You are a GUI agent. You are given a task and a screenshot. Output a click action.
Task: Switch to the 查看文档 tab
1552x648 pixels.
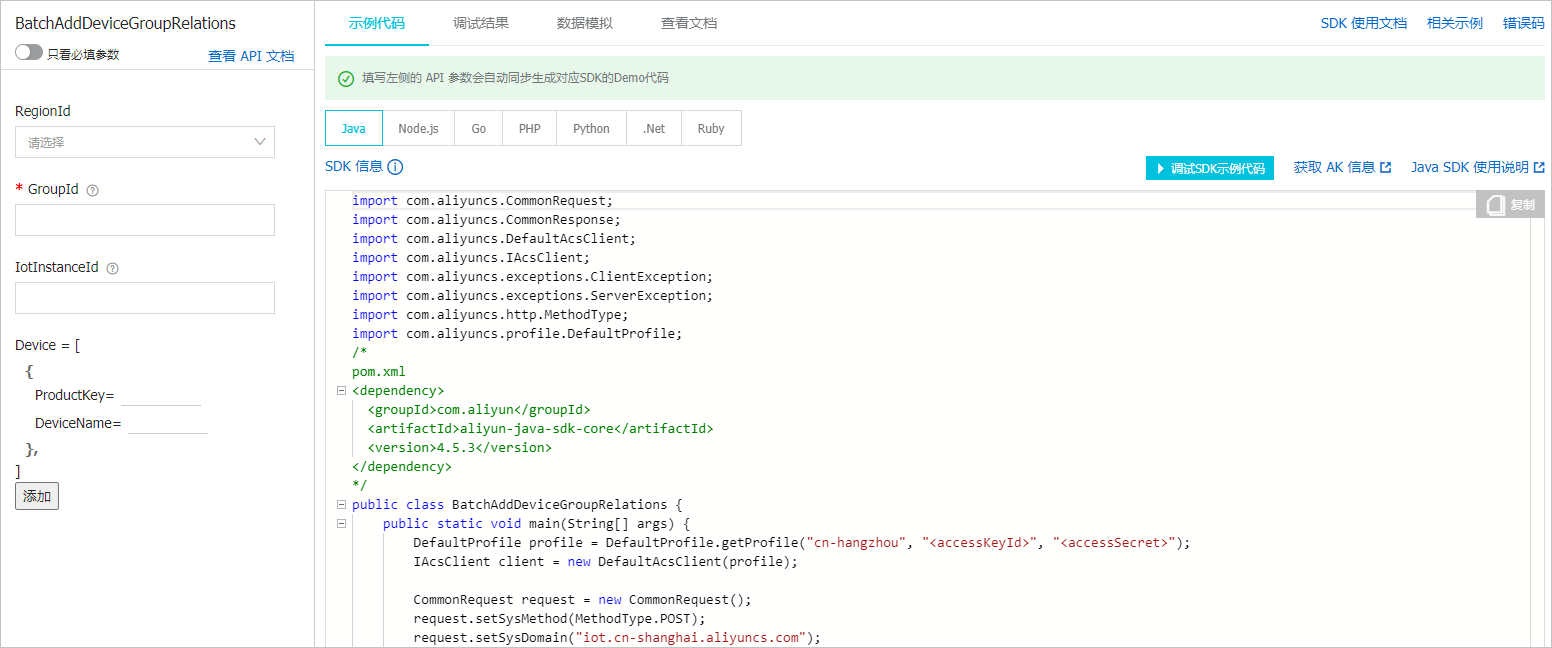click(x=689, y=23)
